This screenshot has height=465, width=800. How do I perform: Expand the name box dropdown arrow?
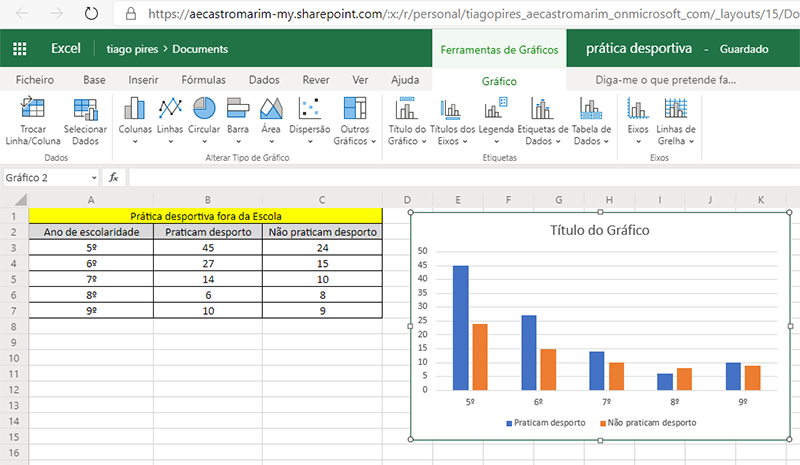tap(94, 178)
